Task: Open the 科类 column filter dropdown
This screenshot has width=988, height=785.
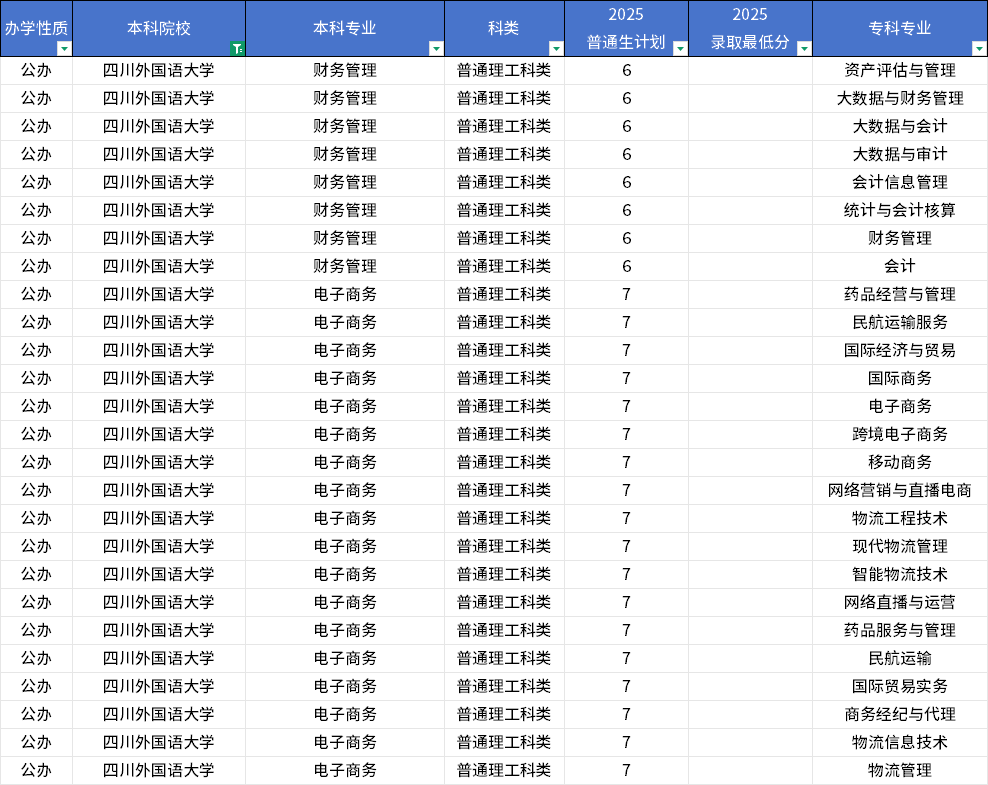Action: click(x=556, y=49)
